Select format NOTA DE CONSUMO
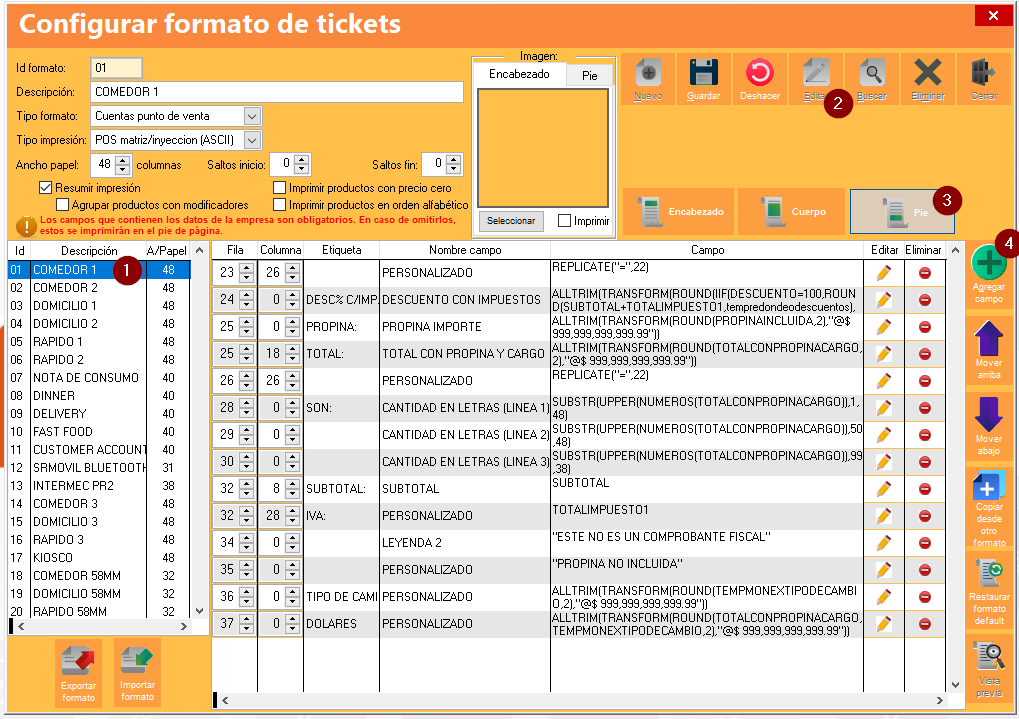Viewport: 1019px width, 719px height. tap(99, 378)
